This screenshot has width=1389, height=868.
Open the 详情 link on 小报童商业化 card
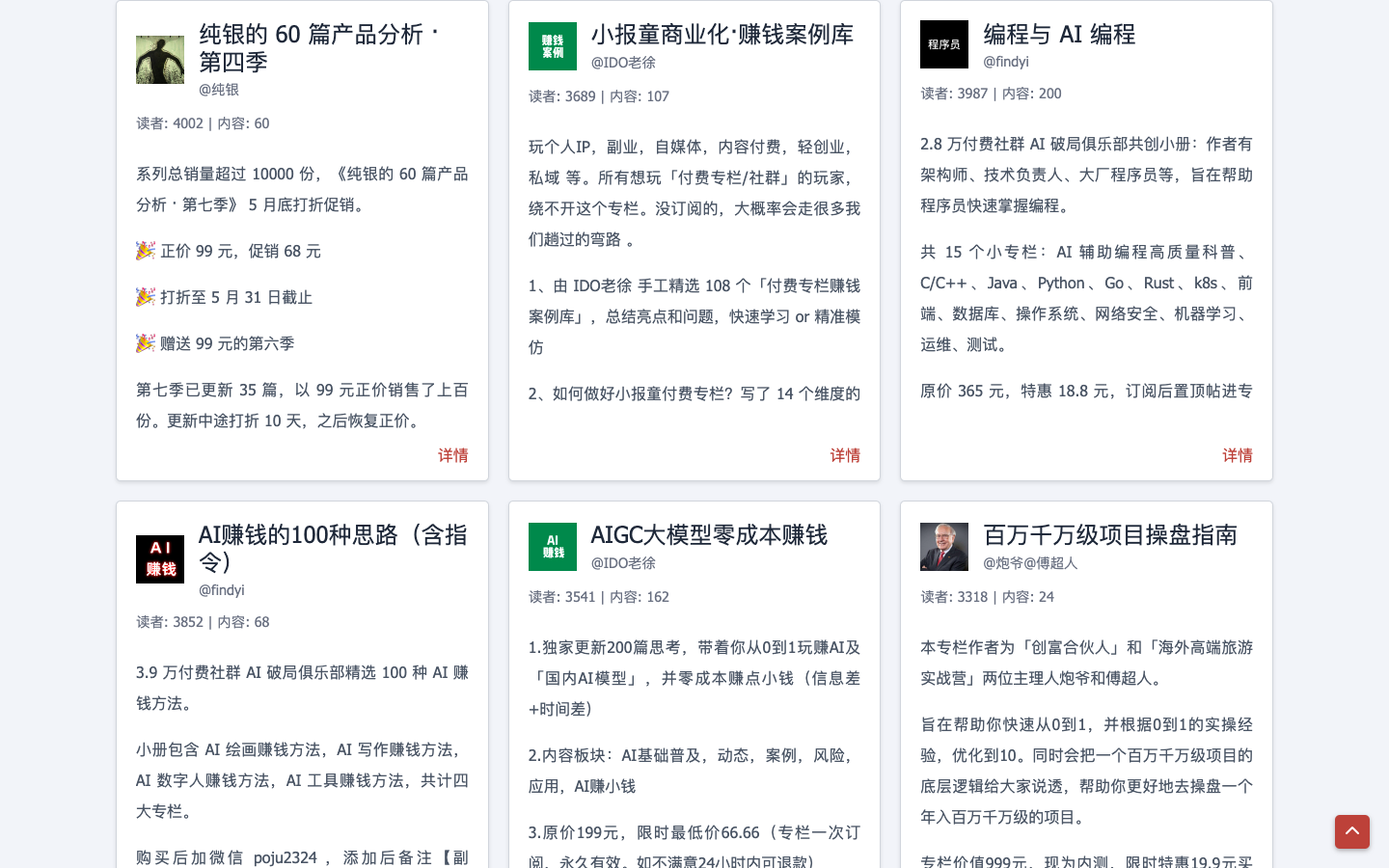[846, 455]
